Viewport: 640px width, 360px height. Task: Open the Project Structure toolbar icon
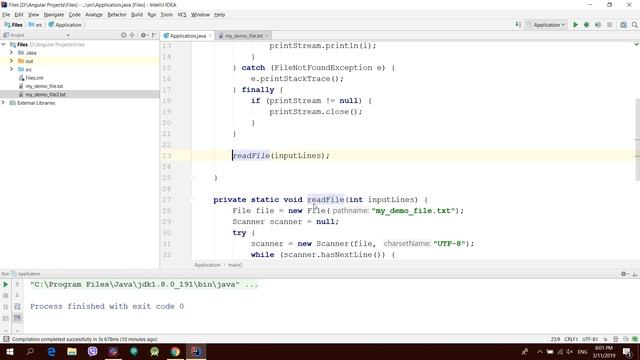click(x=624, y=25)
